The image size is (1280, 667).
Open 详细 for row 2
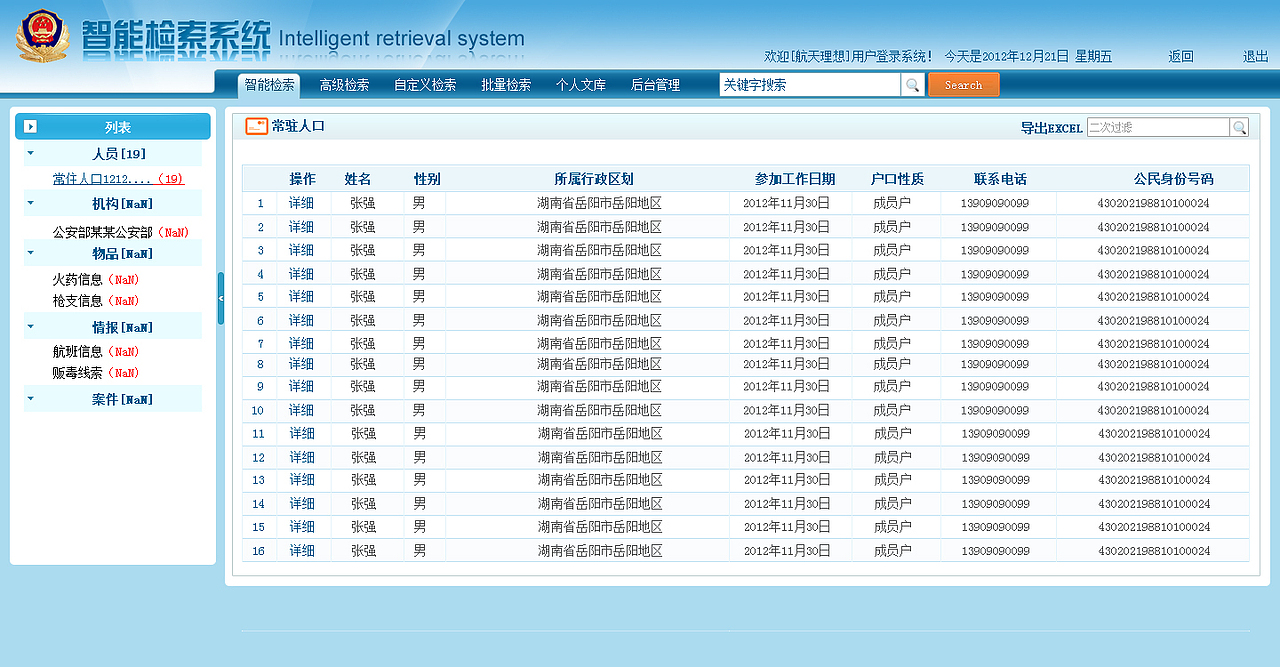(301, 227)
